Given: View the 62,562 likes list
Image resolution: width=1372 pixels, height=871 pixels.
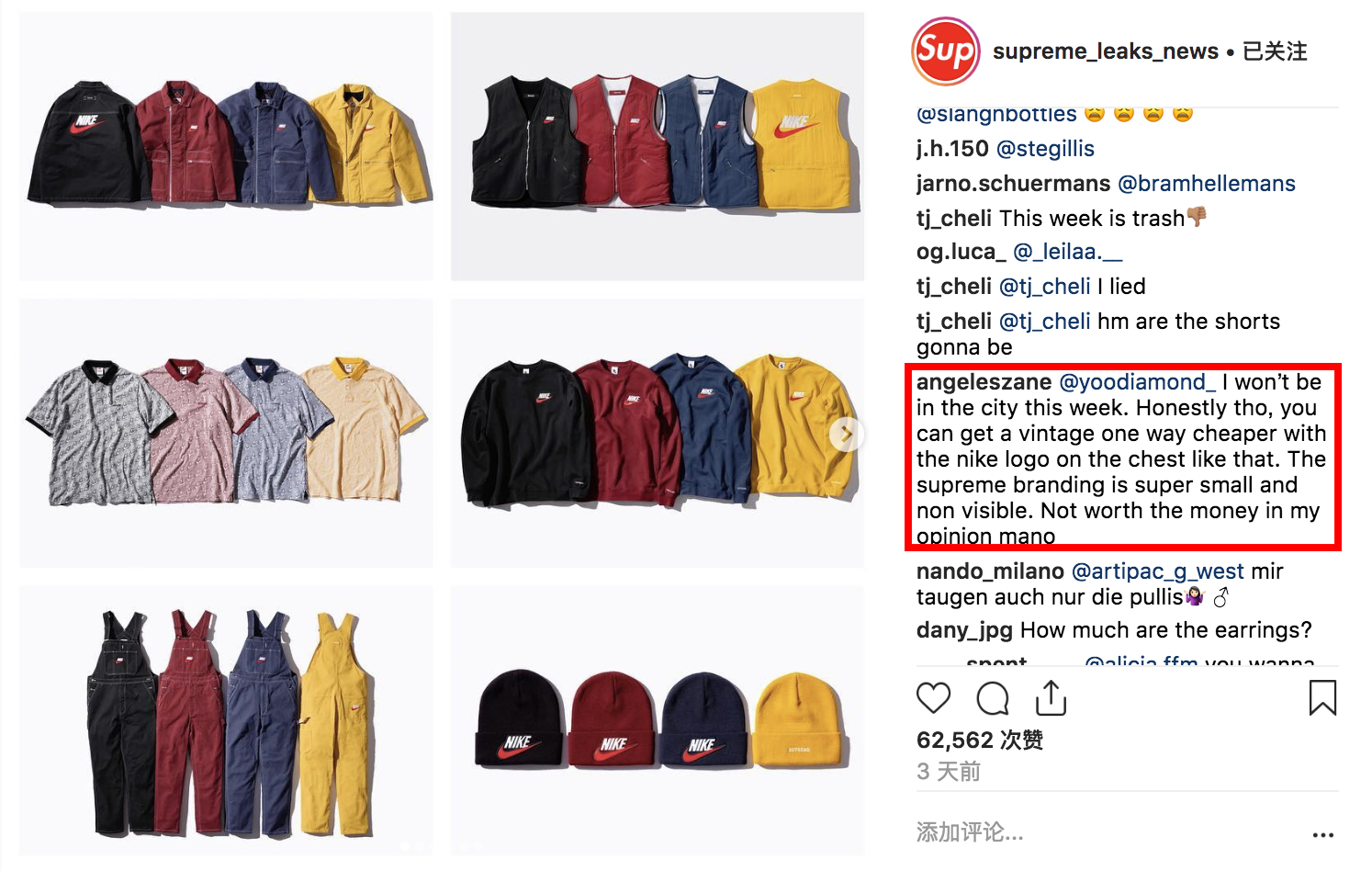Looking at the screenshot, I should (x=979, y=740).
